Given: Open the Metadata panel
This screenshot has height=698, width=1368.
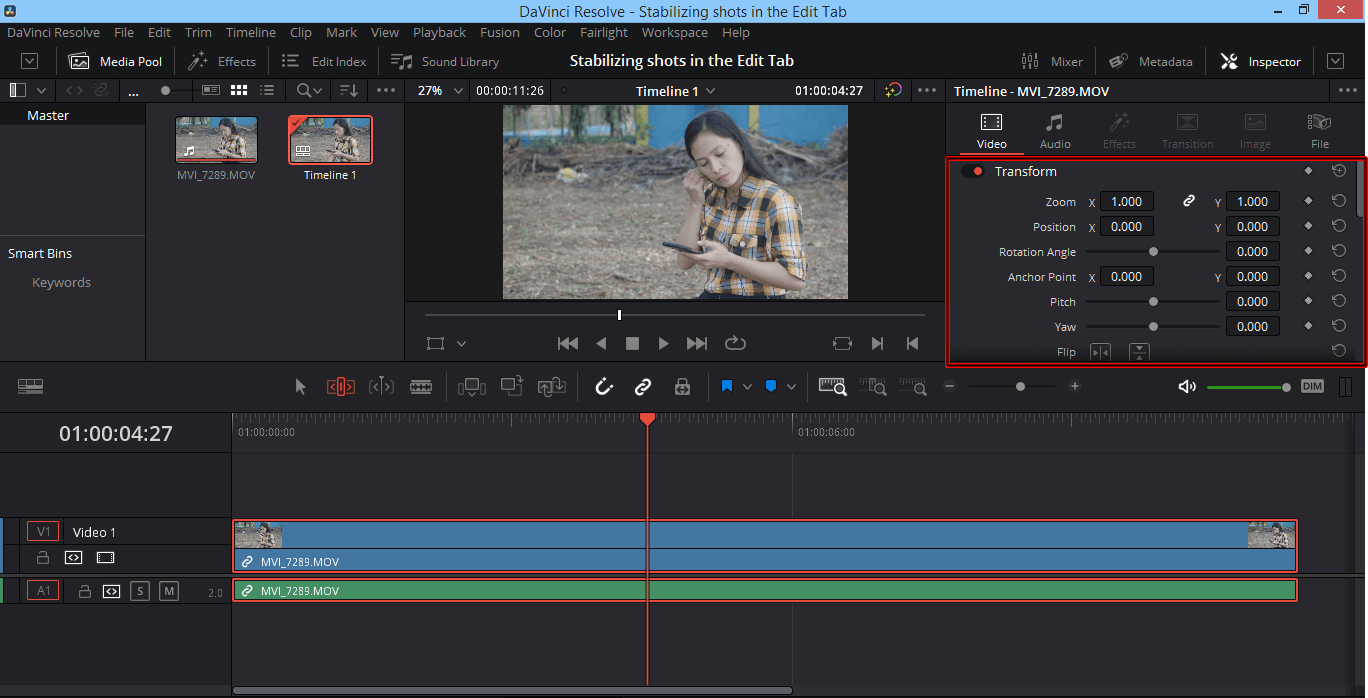Looking at the screenshot, I should 1150,61.
